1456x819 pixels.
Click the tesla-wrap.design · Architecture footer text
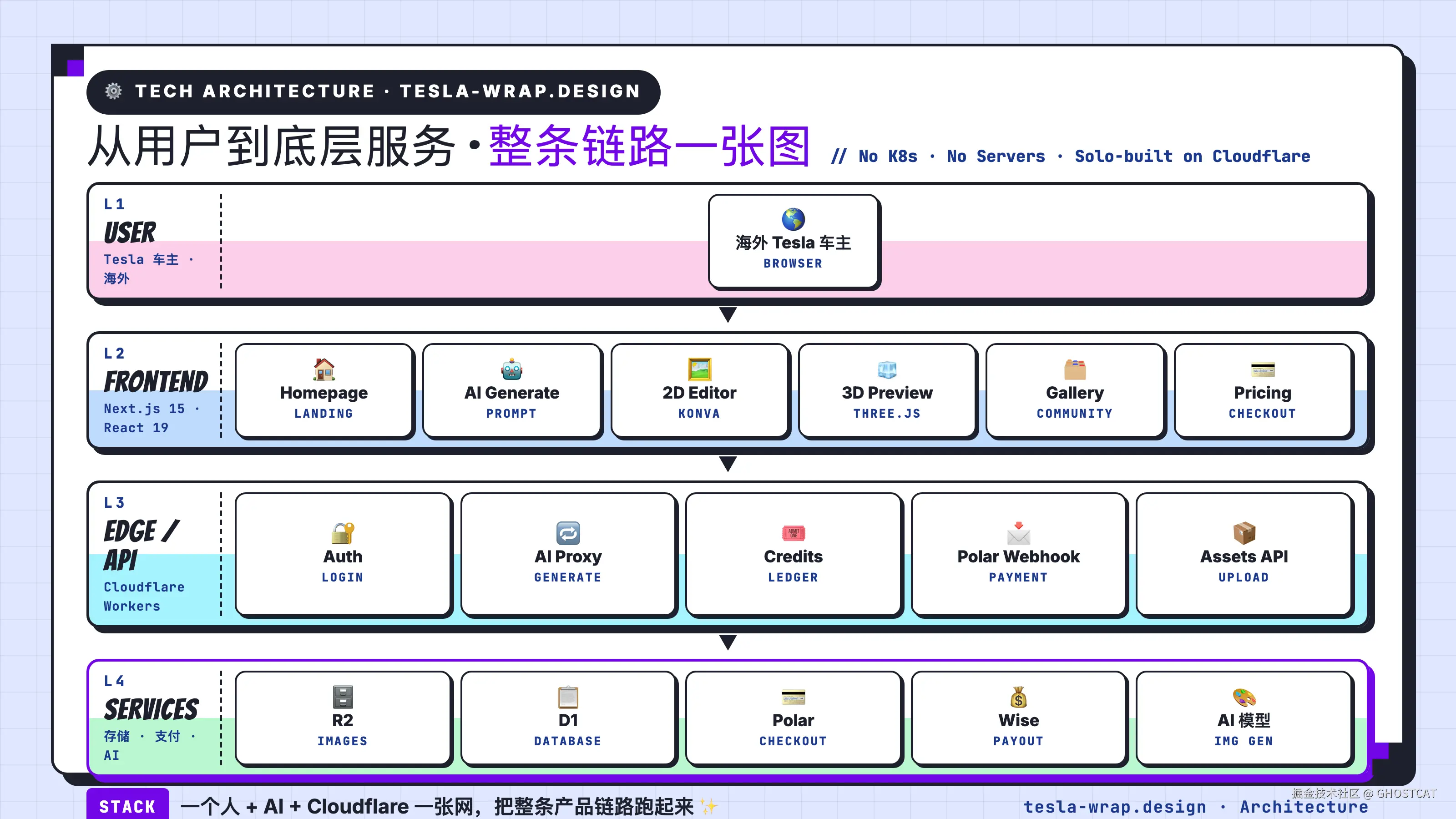click(1195, 807)
